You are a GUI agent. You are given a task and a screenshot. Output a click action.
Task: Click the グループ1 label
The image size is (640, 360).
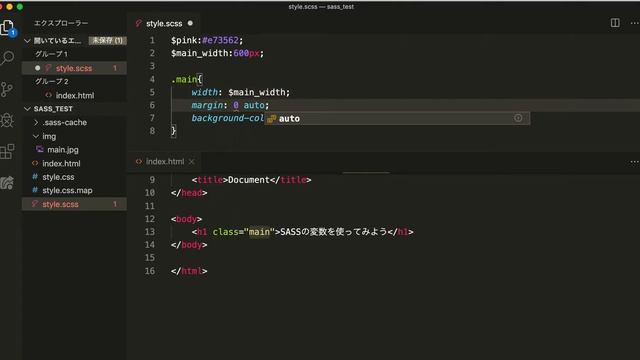(x=51, y=54)
